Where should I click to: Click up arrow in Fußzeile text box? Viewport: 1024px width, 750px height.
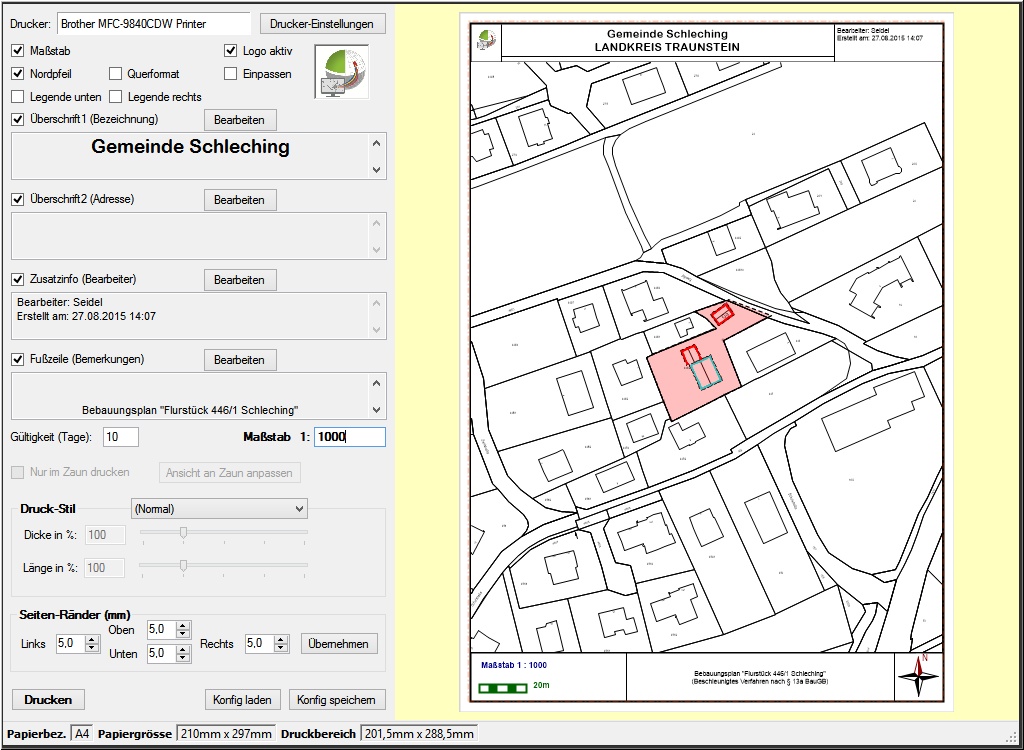(376, 383)
